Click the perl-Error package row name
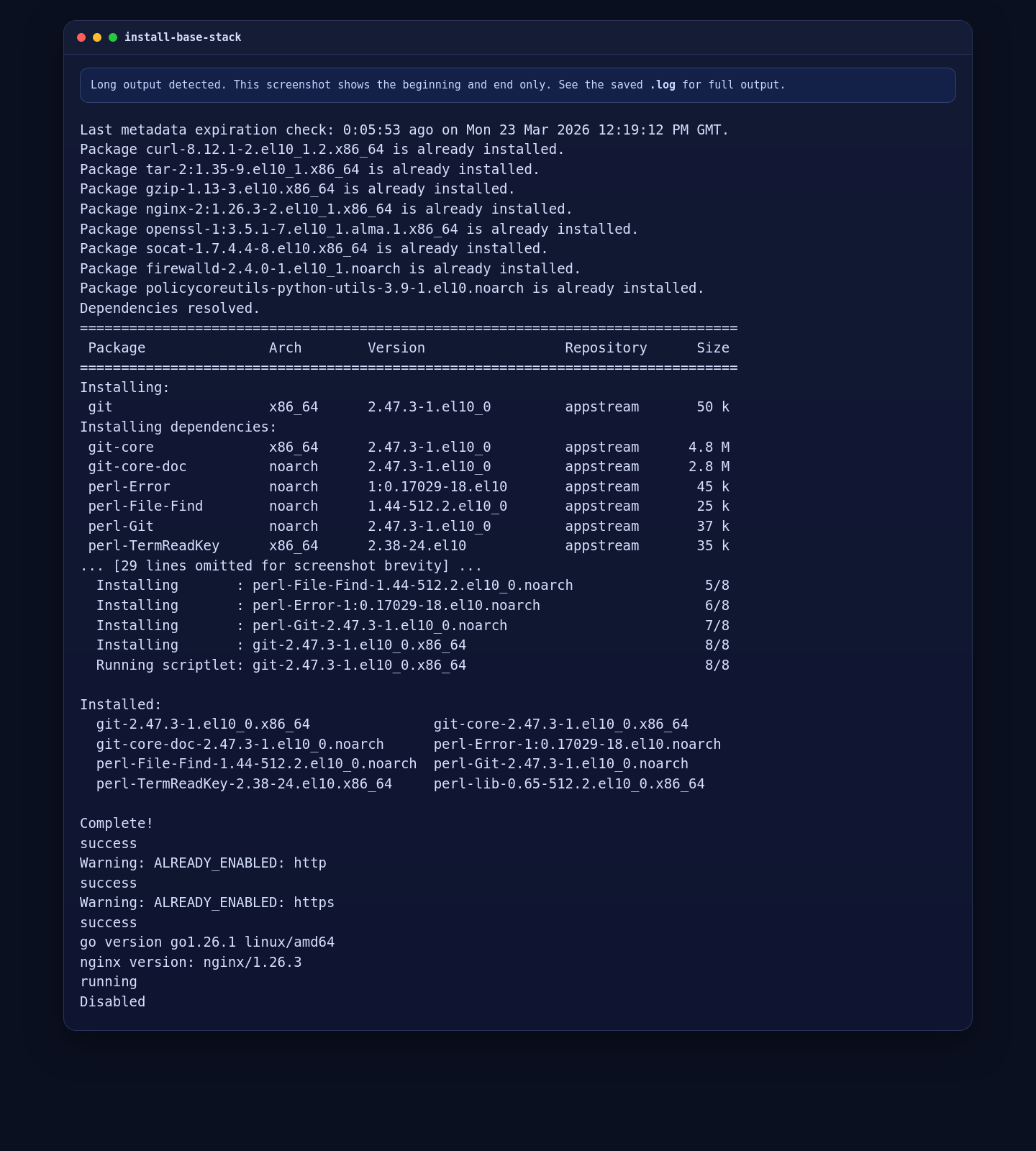Viewport: 1036px width, 1151px height. pyautogui.click(x=129, y=487)
